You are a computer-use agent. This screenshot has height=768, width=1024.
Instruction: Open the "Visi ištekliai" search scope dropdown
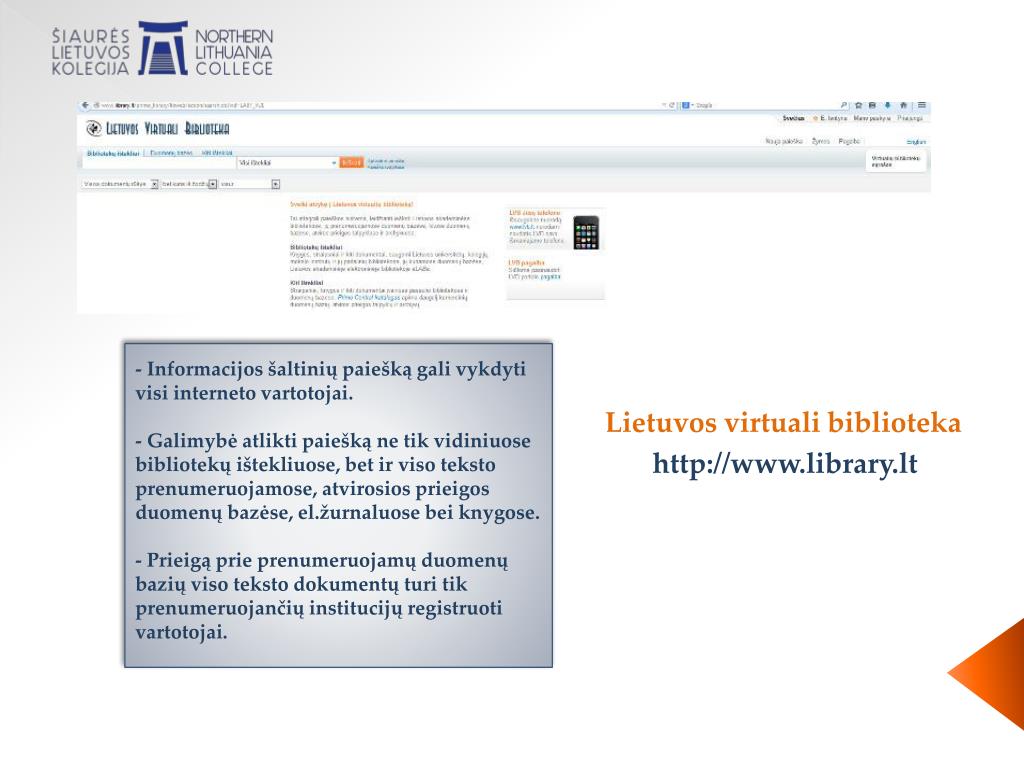(x=288, y=163)
